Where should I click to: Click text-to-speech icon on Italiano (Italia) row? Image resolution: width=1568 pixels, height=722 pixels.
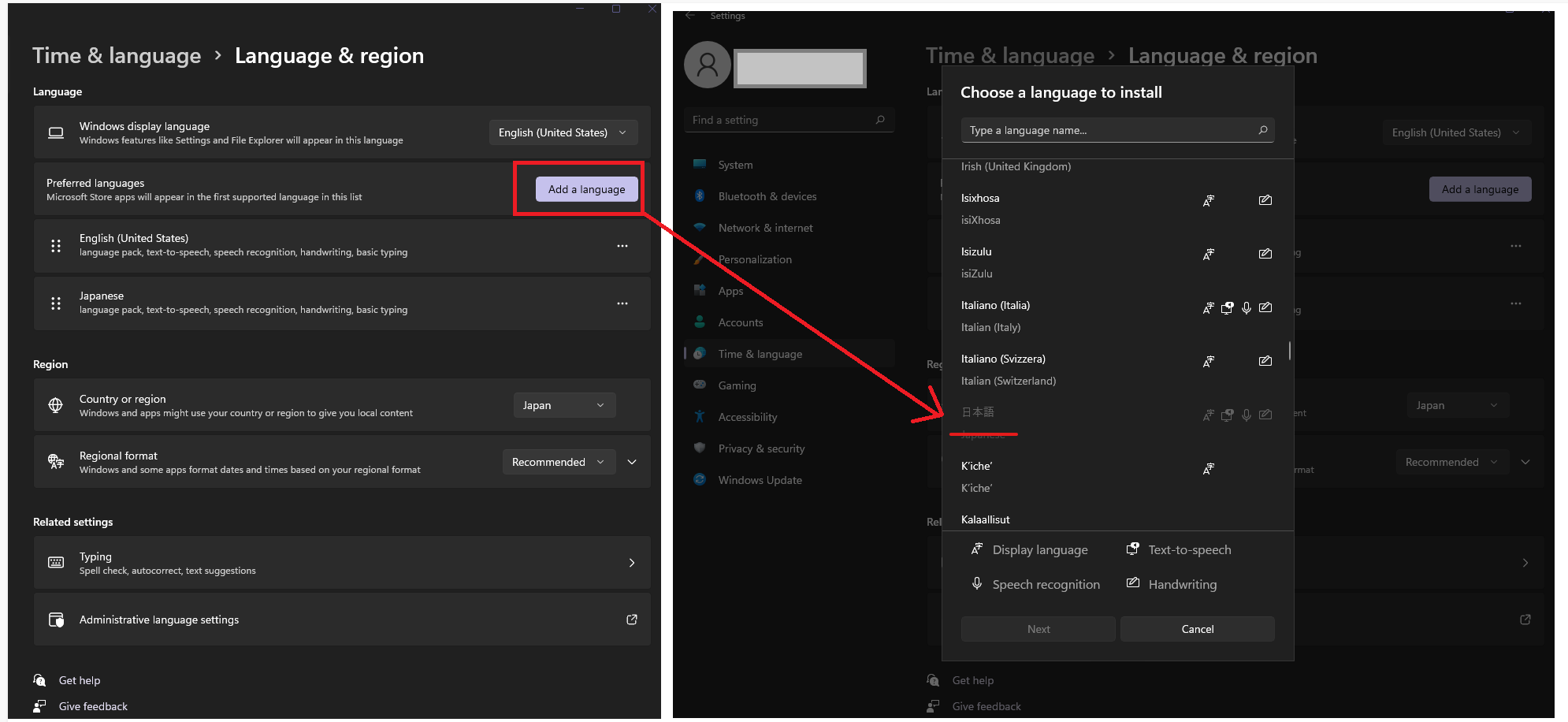[1228, 307]
